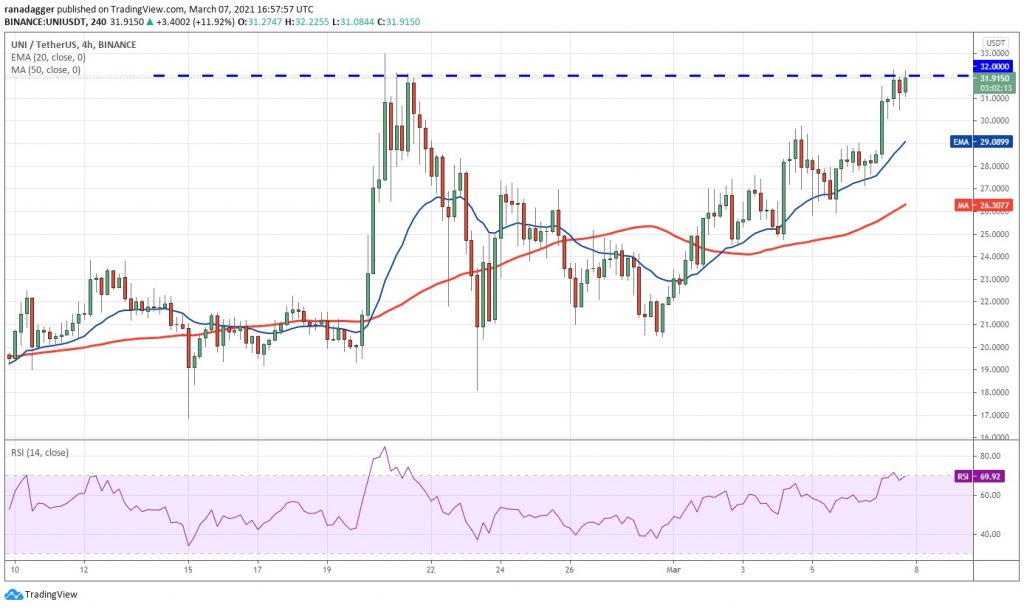Select the "UNI / TetherUS, 4h, BINANCE" title
This screenshot has width=1024, height=608.
click(x=74, y=44)
